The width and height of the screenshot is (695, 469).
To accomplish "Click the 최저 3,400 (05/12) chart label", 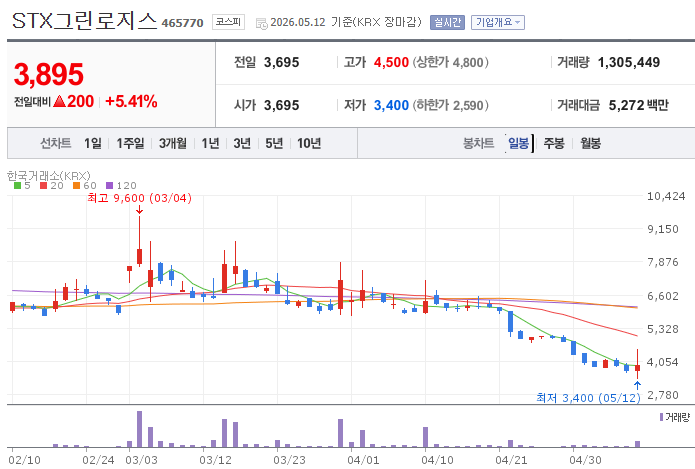I will (588, 398).
